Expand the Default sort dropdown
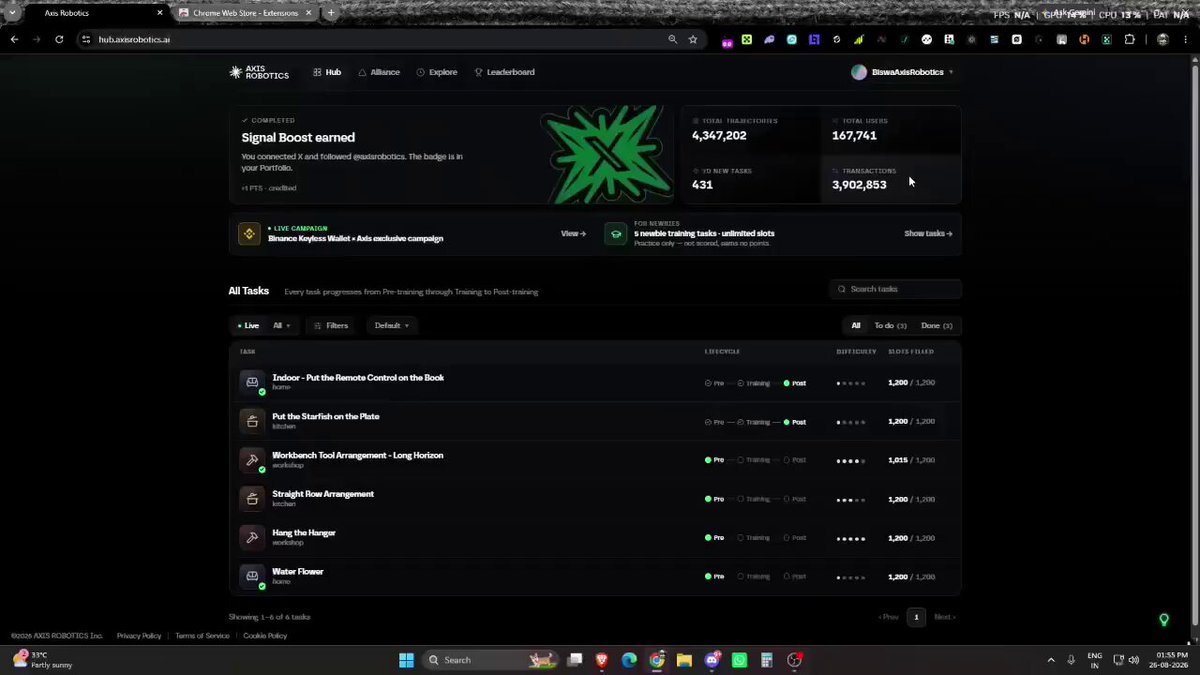The width and height of the screenshot is (1200, 675). tap(391, 325)
